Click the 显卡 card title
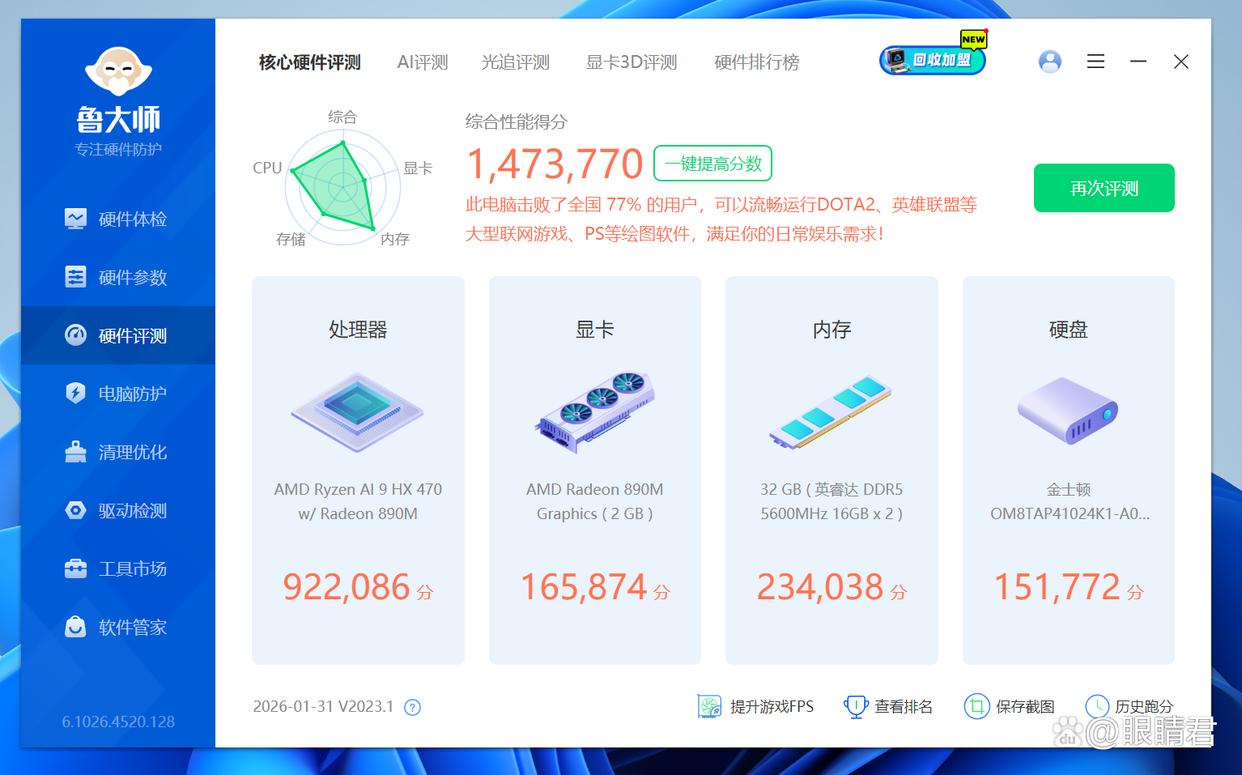This screenshot has height=775, width=1242. click(594, 329)
